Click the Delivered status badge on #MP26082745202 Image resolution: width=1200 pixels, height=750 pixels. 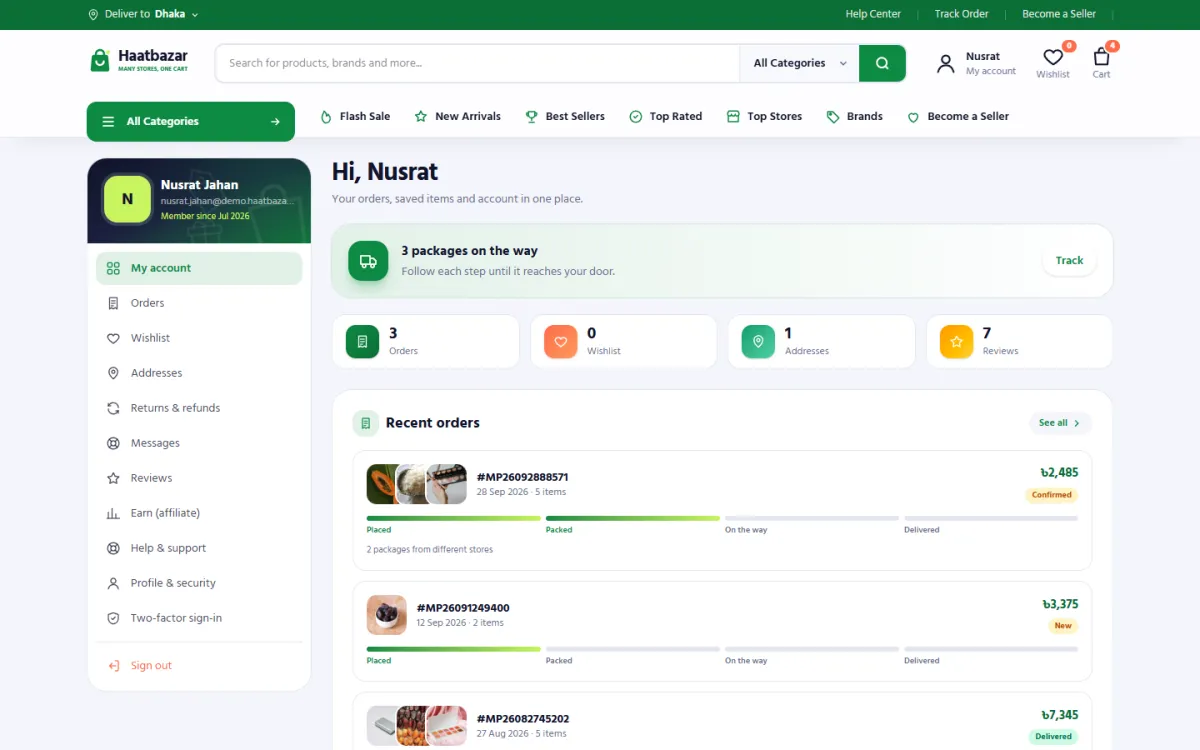1053,737
